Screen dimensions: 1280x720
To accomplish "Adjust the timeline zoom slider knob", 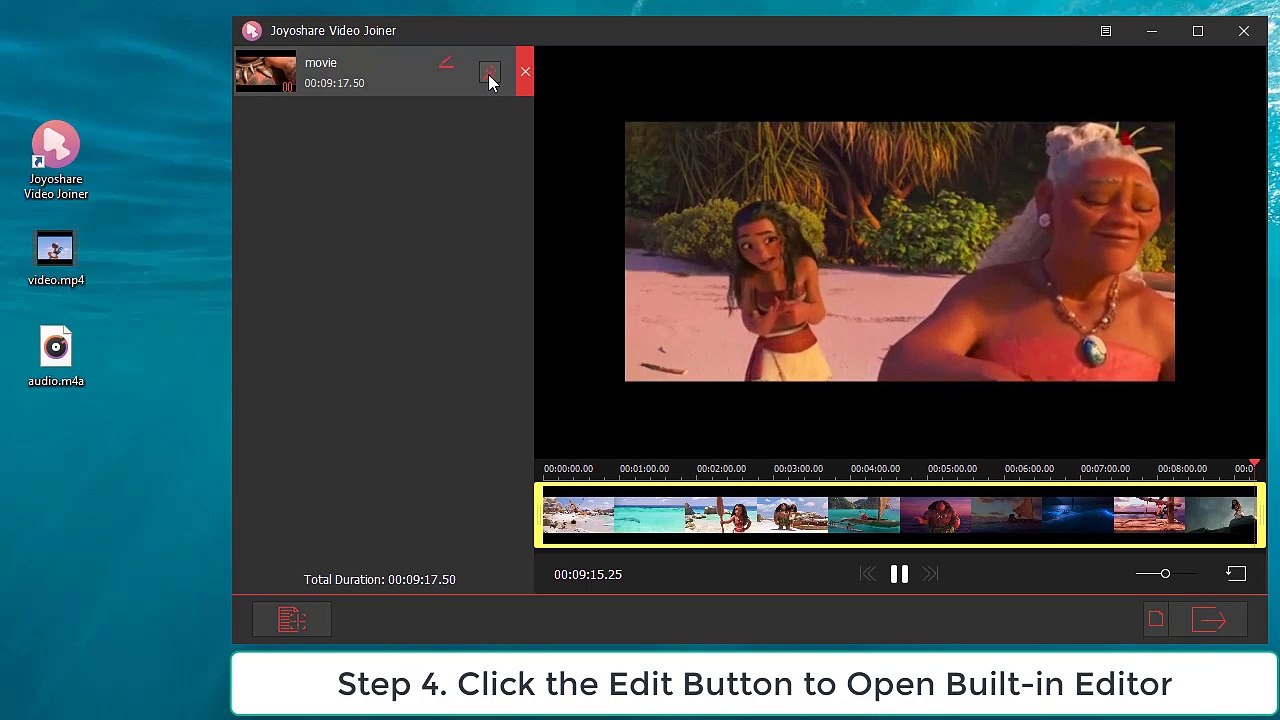I will tap(1165, 574).
